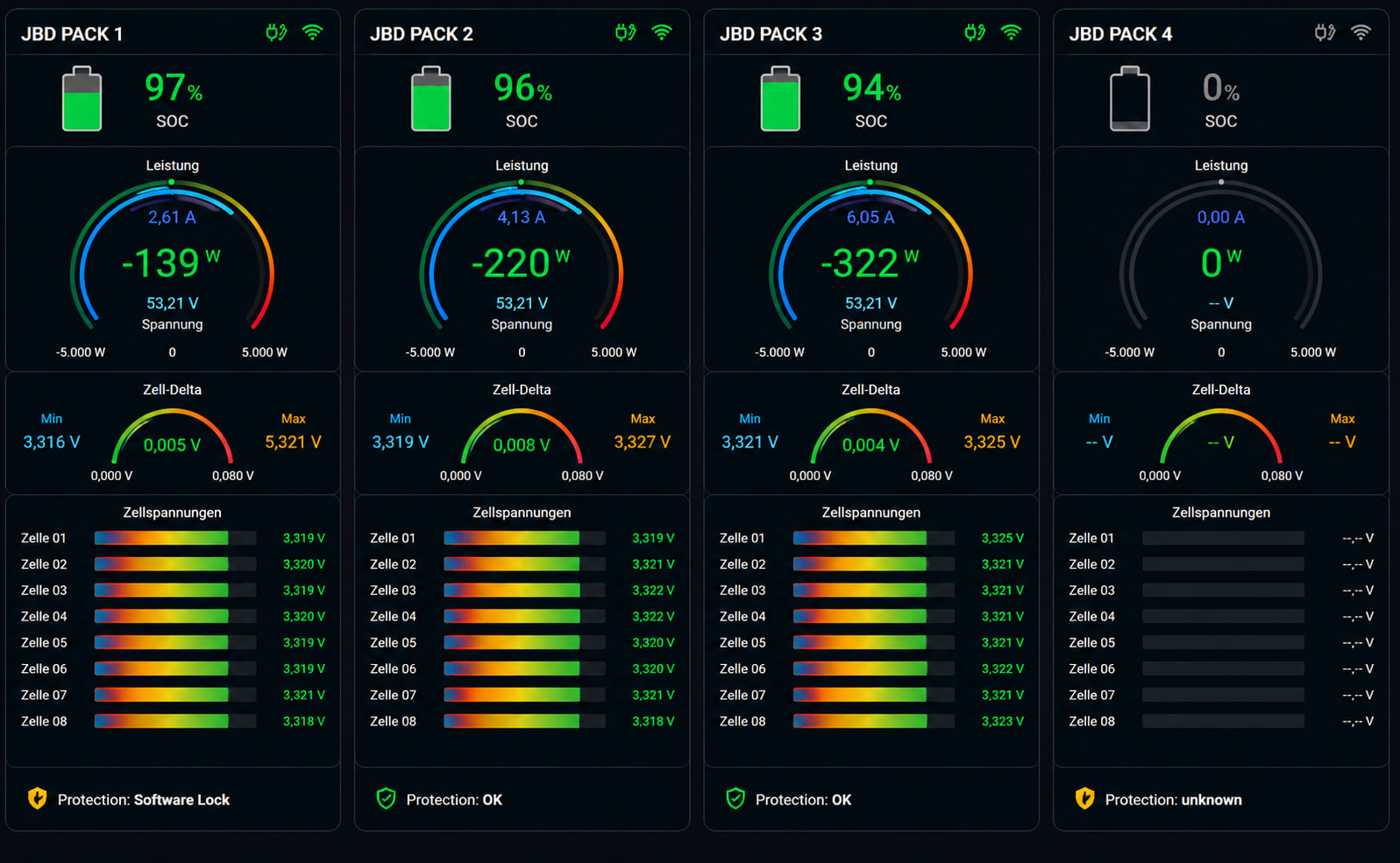The width and height of the screenshot is (1400, 863).
Task: Click the green battery icon of JBD PACK 1
Action: click(x=82, y=98)
